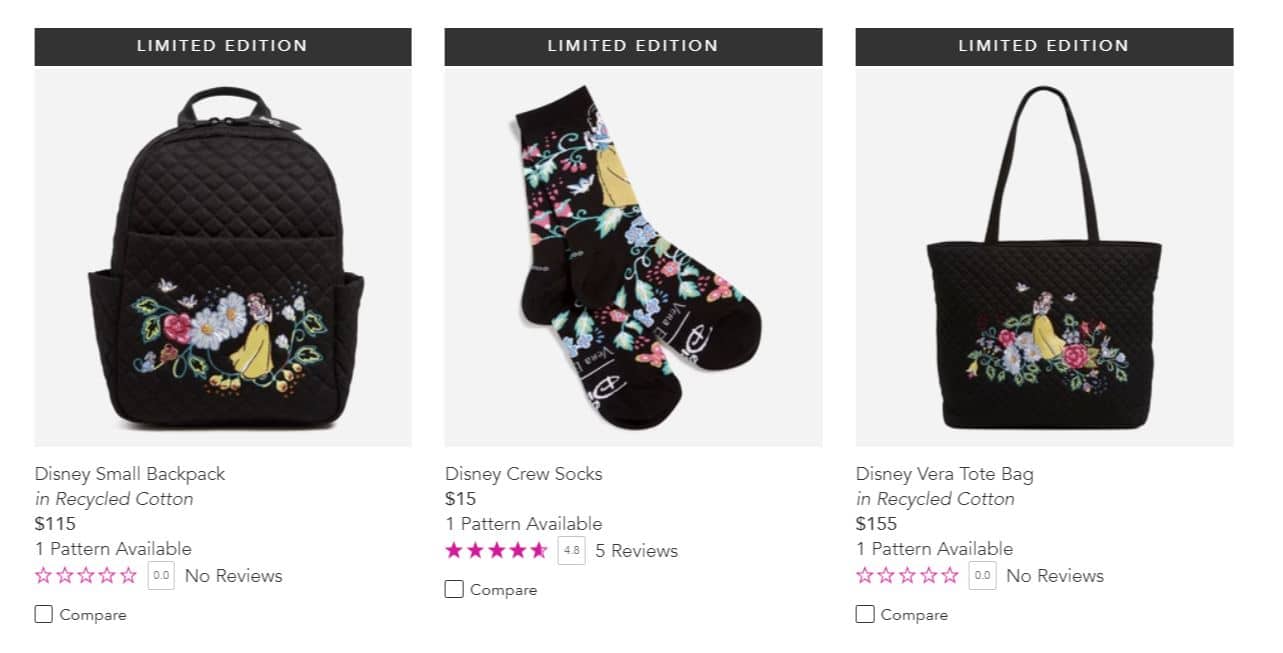Check Compare for Disney Small Backpack
The height and width of the screenshot is (653, 1283).
pyautogui.click(x=44, y=614)
